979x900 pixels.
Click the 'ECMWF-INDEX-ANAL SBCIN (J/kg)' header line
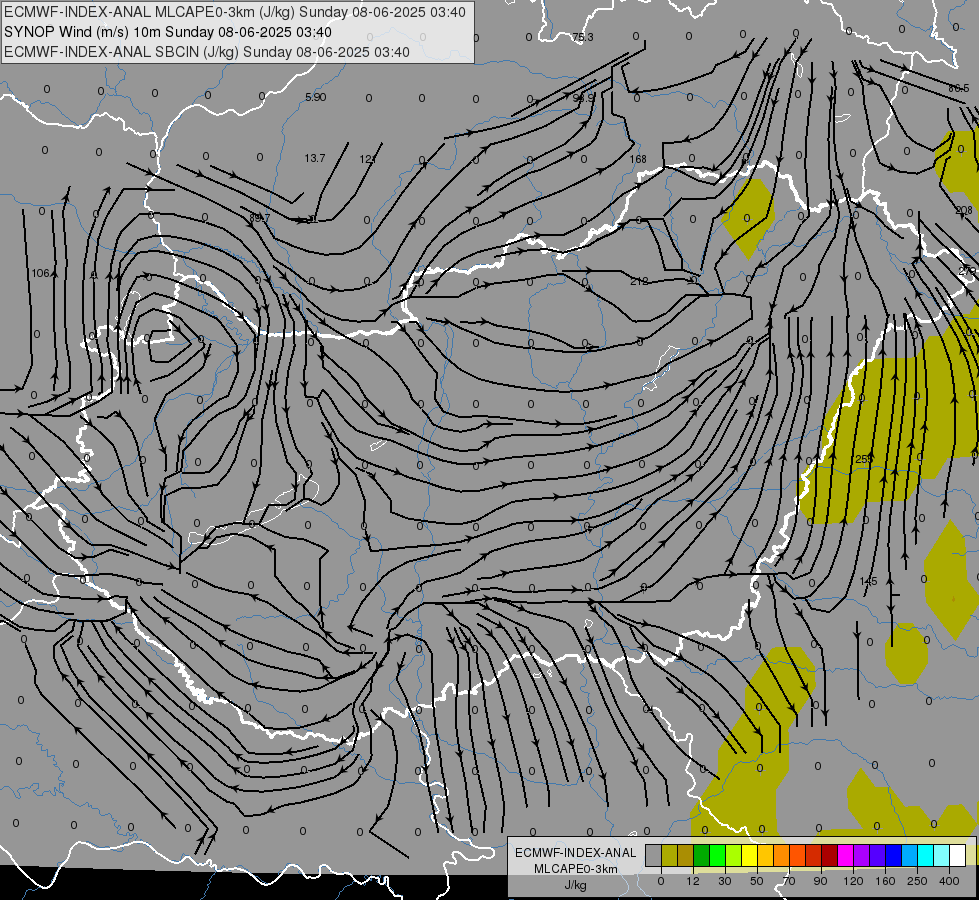(x=121, y=52)
